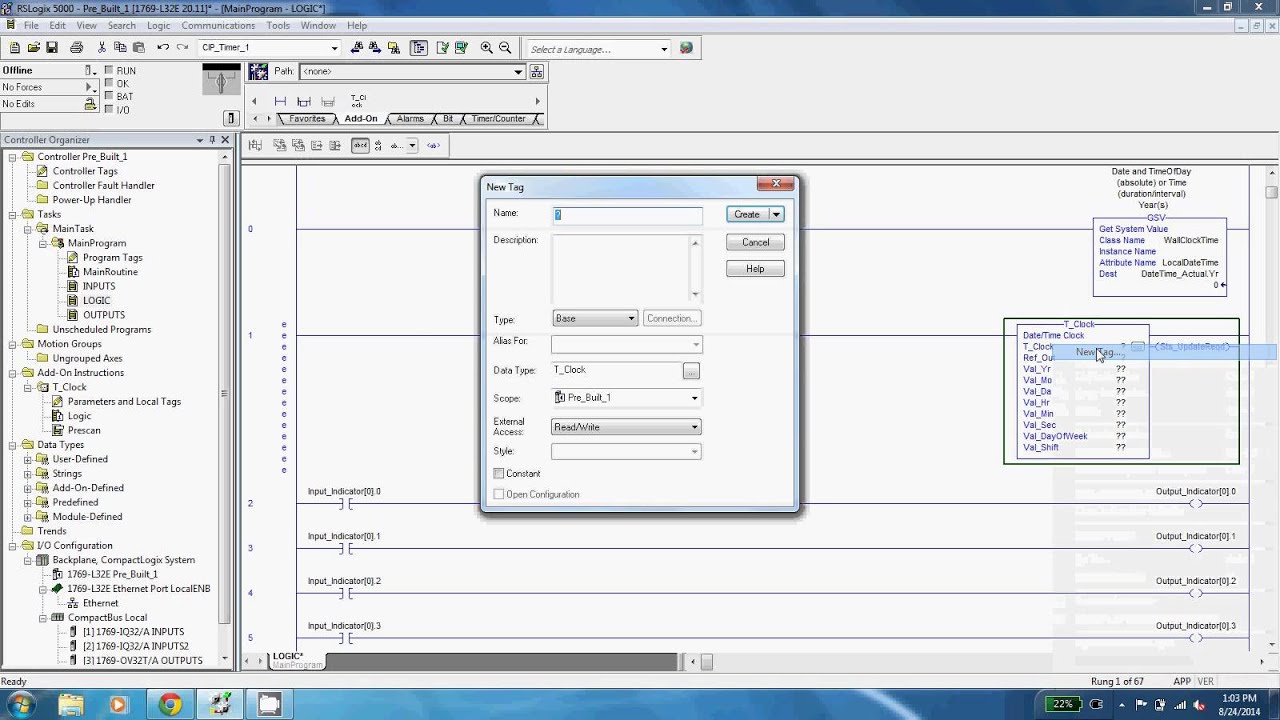Screen dimensions: 1280x720
Task: Open the External Access Read/Write dropdown
Action: coord(627,427)
